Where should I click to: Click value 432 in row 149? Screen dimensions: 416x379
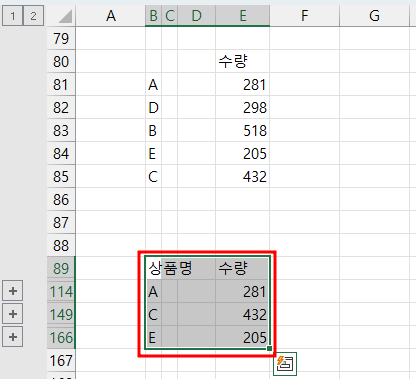point(243,314)
